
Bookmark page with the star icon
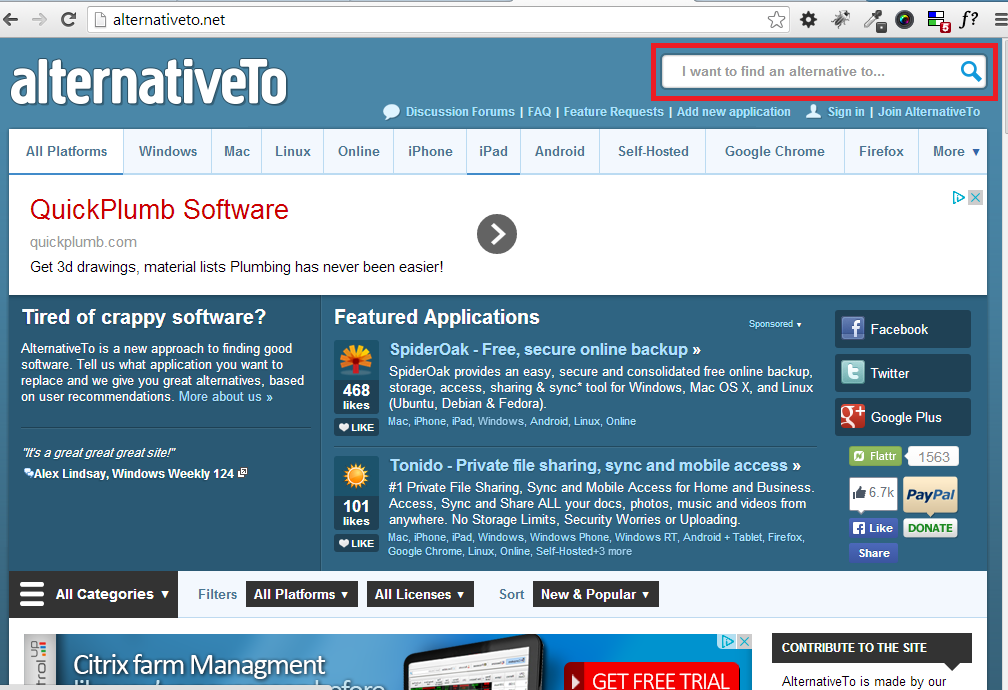776,20
